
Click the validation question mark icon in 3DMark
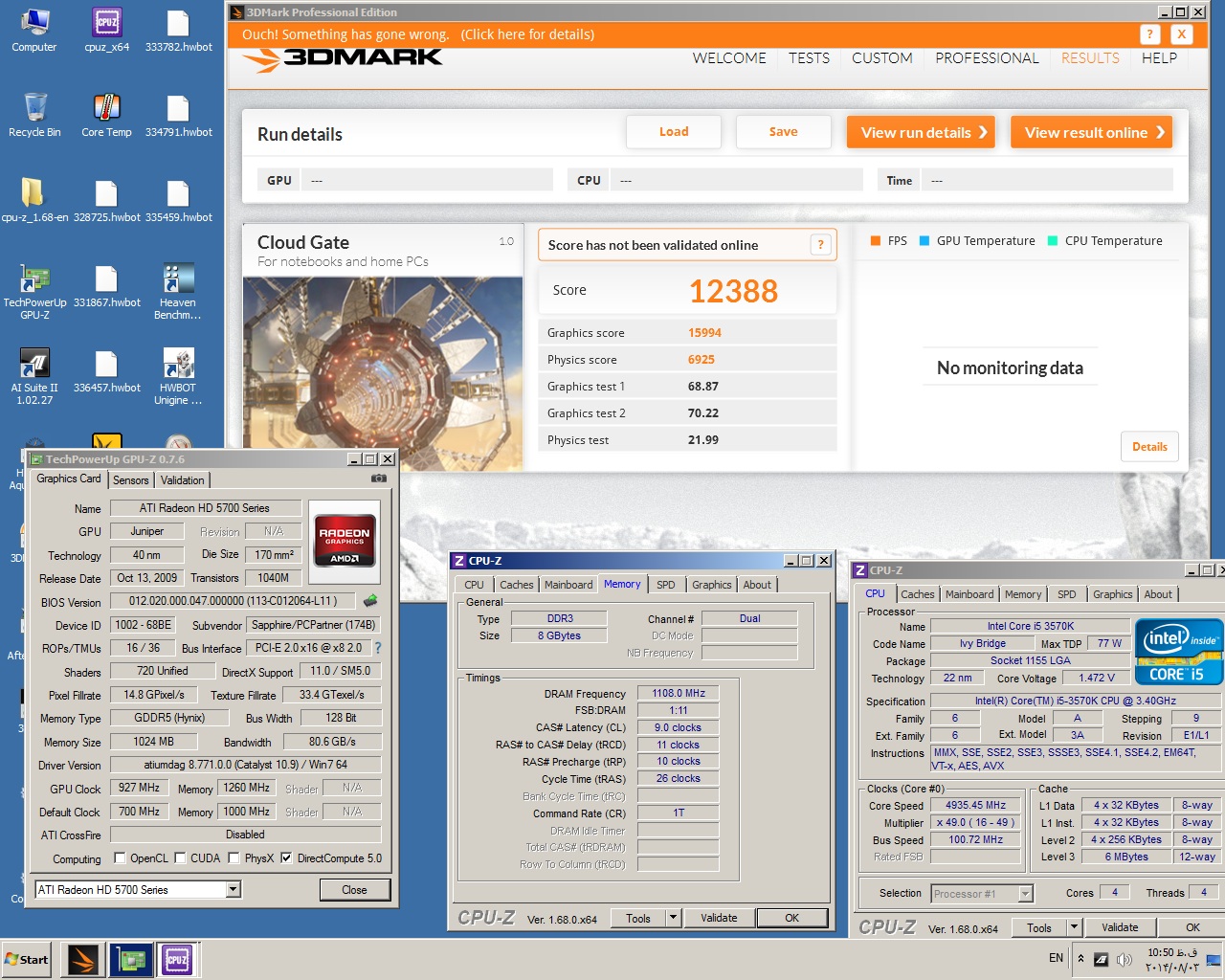pos(820,245)
